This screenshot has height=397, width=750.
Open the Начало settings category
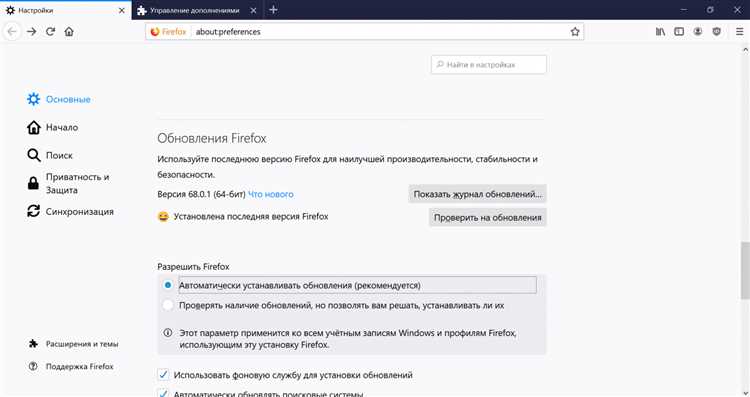point(53,127)
